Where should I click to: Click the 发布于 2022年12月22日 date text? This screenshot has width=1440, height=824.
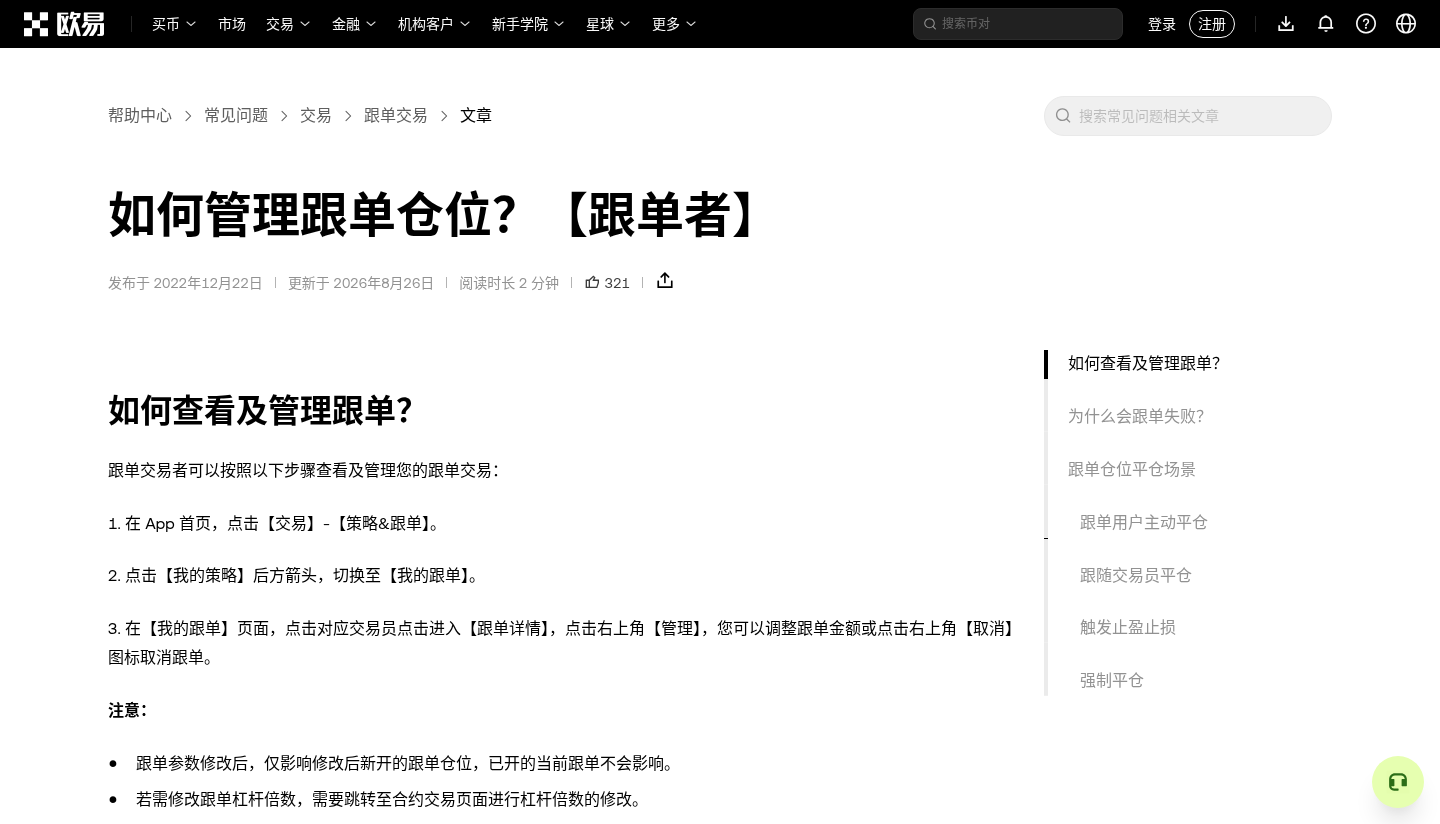pyautogui.click(x=185, y=283)
